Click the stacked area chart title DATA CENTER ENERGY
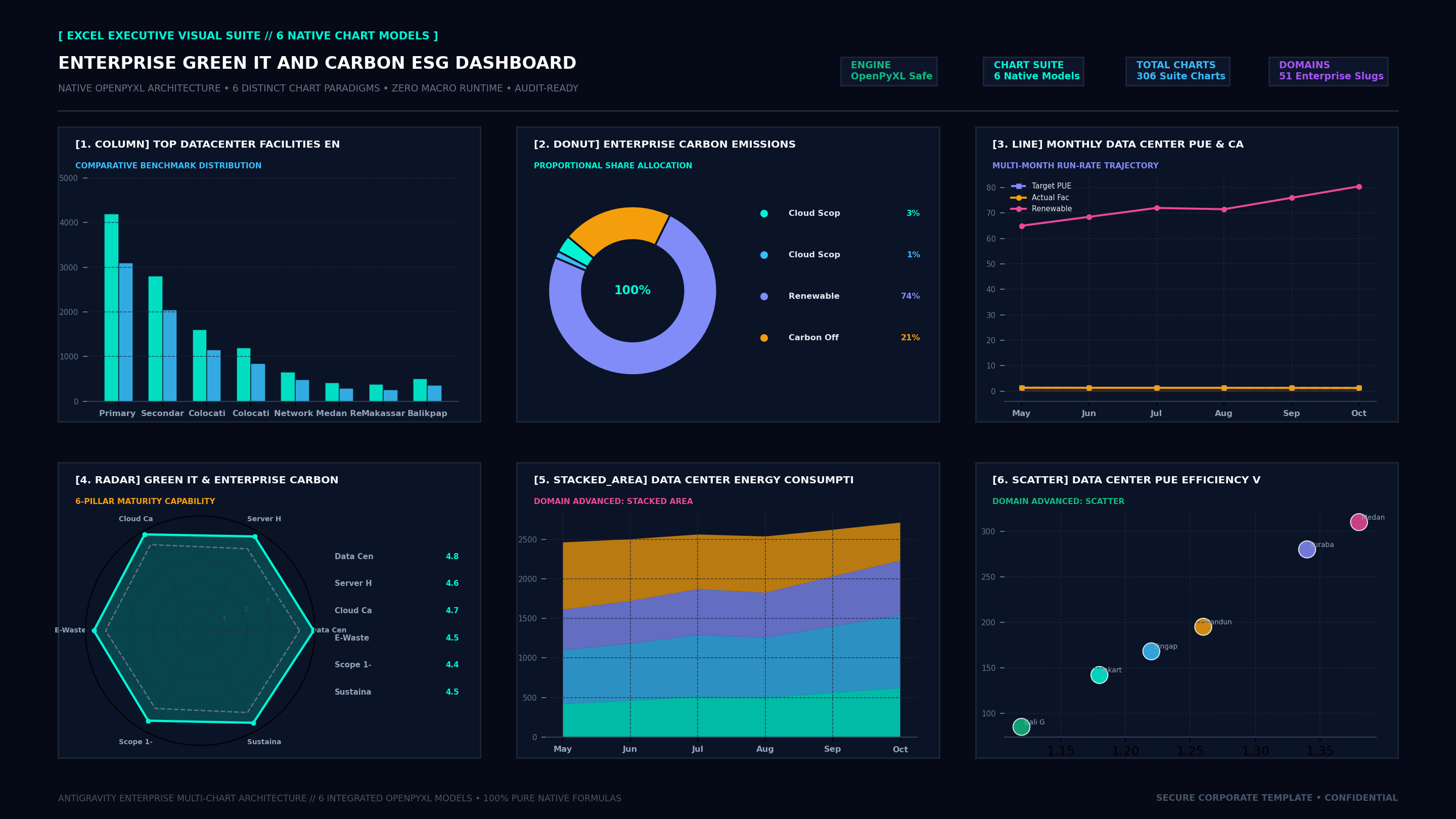 [694, 480]
